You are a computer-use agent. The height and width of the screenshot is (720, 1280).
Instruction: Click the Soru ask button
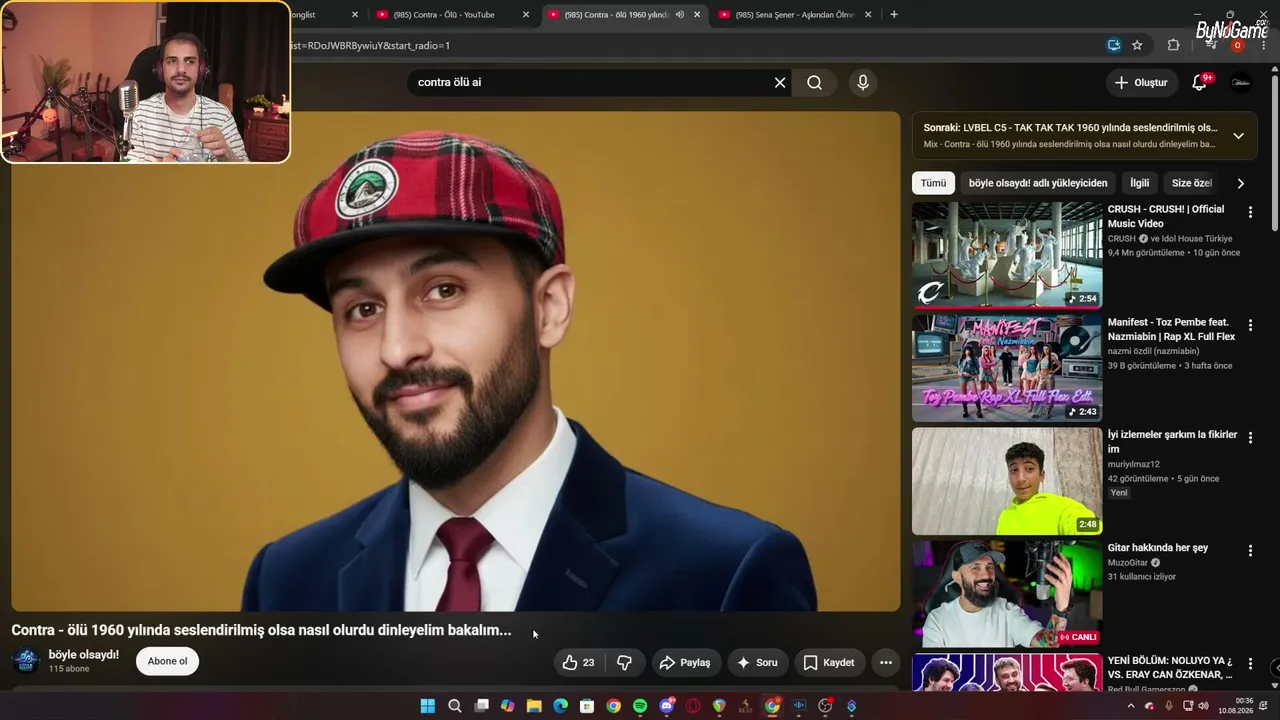[757, 662]
